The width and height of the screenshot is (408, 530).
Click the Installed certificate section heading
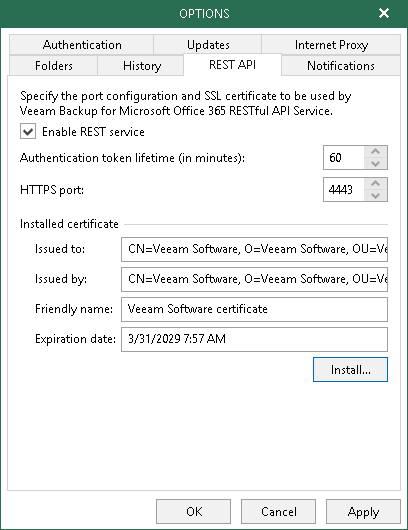(x=69, y=224)
